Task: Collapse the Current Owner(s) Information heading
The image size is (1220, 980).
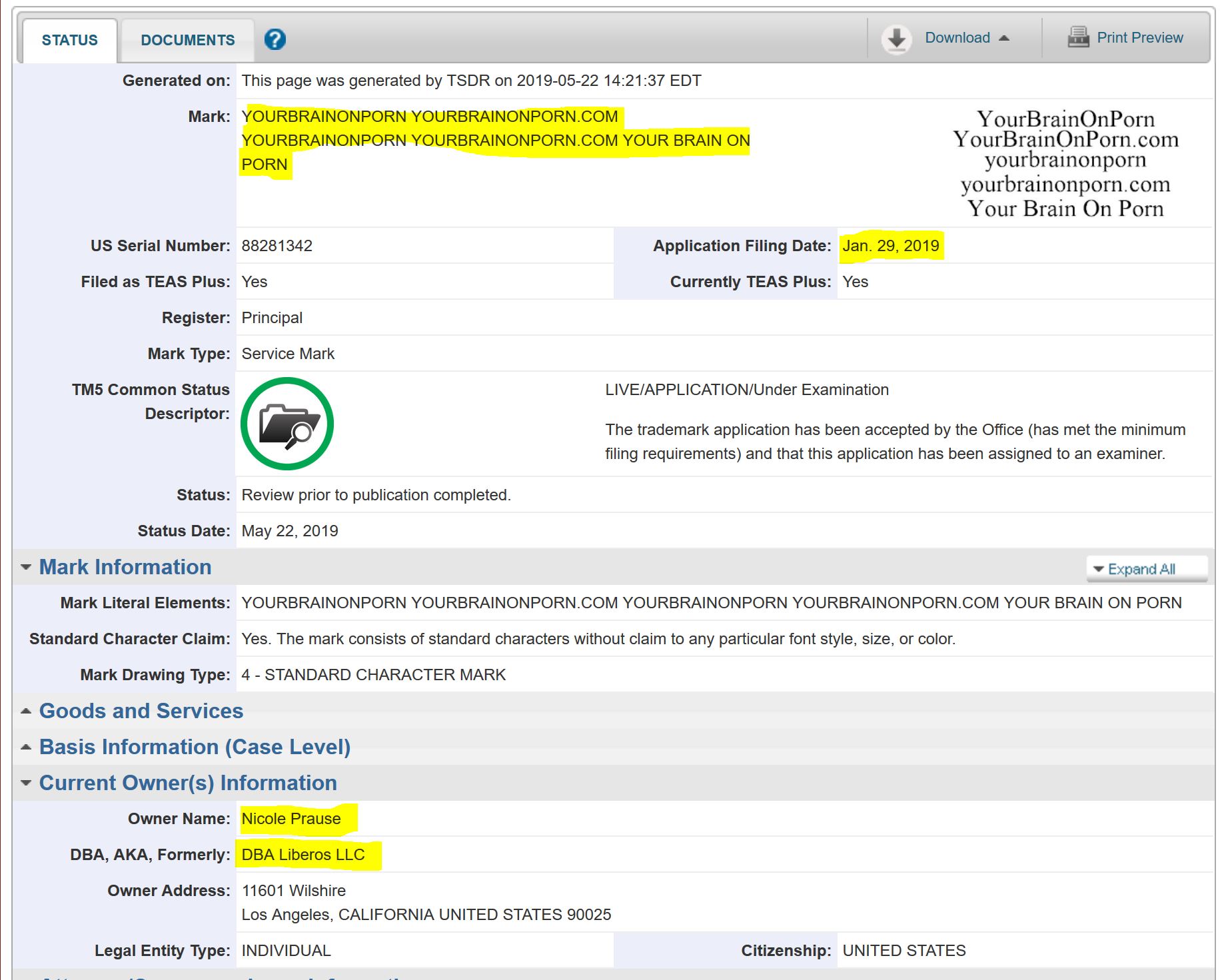Action: [188, 783]
